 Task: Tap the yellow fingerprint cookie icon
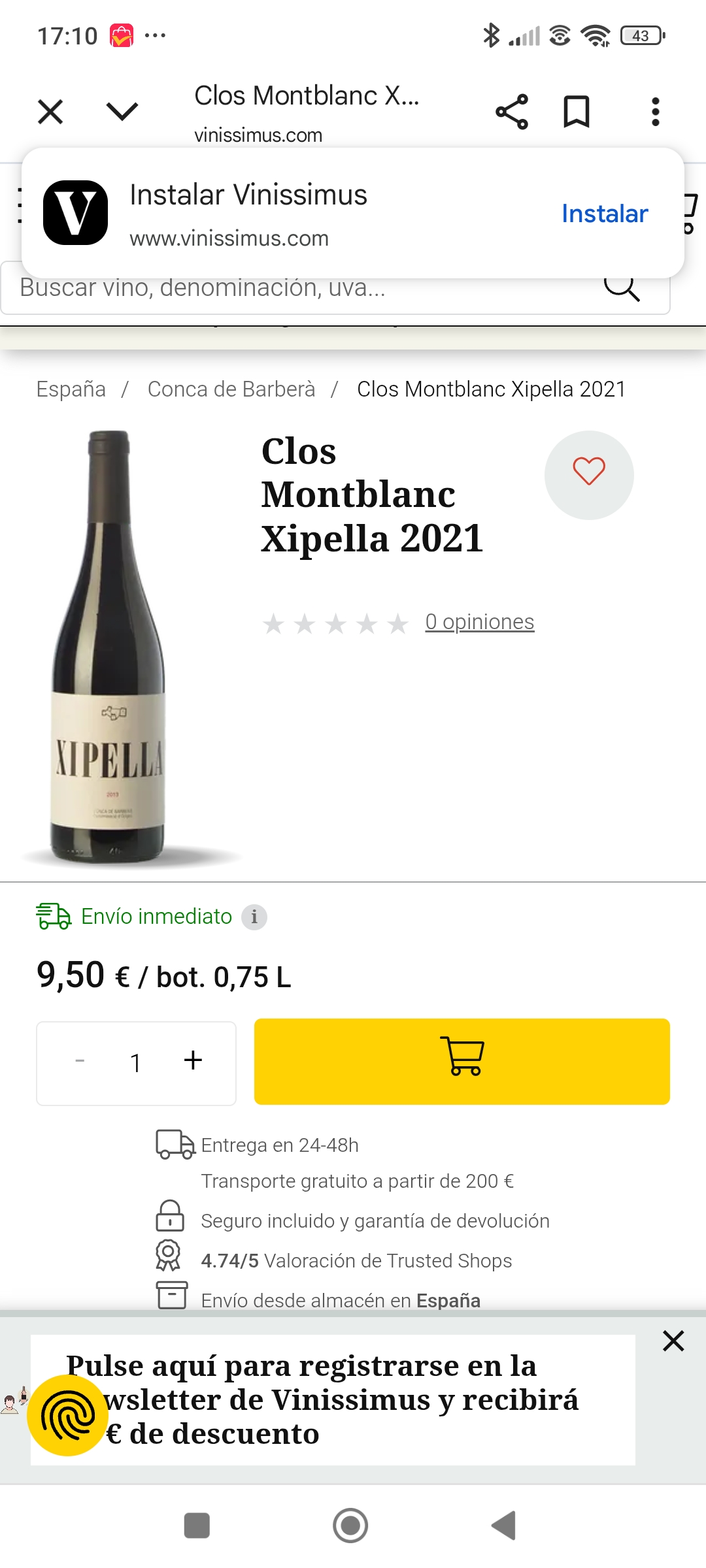click(x=67, y=1415)
